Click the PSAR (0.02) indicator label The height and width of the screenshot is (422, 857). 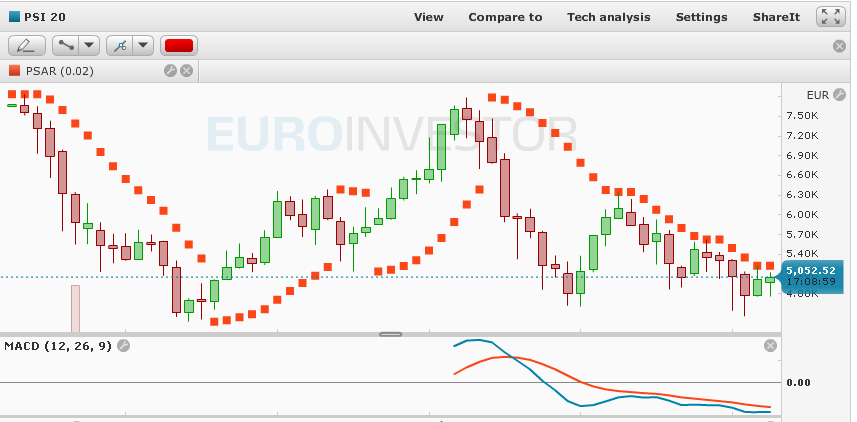click(60, 71)
